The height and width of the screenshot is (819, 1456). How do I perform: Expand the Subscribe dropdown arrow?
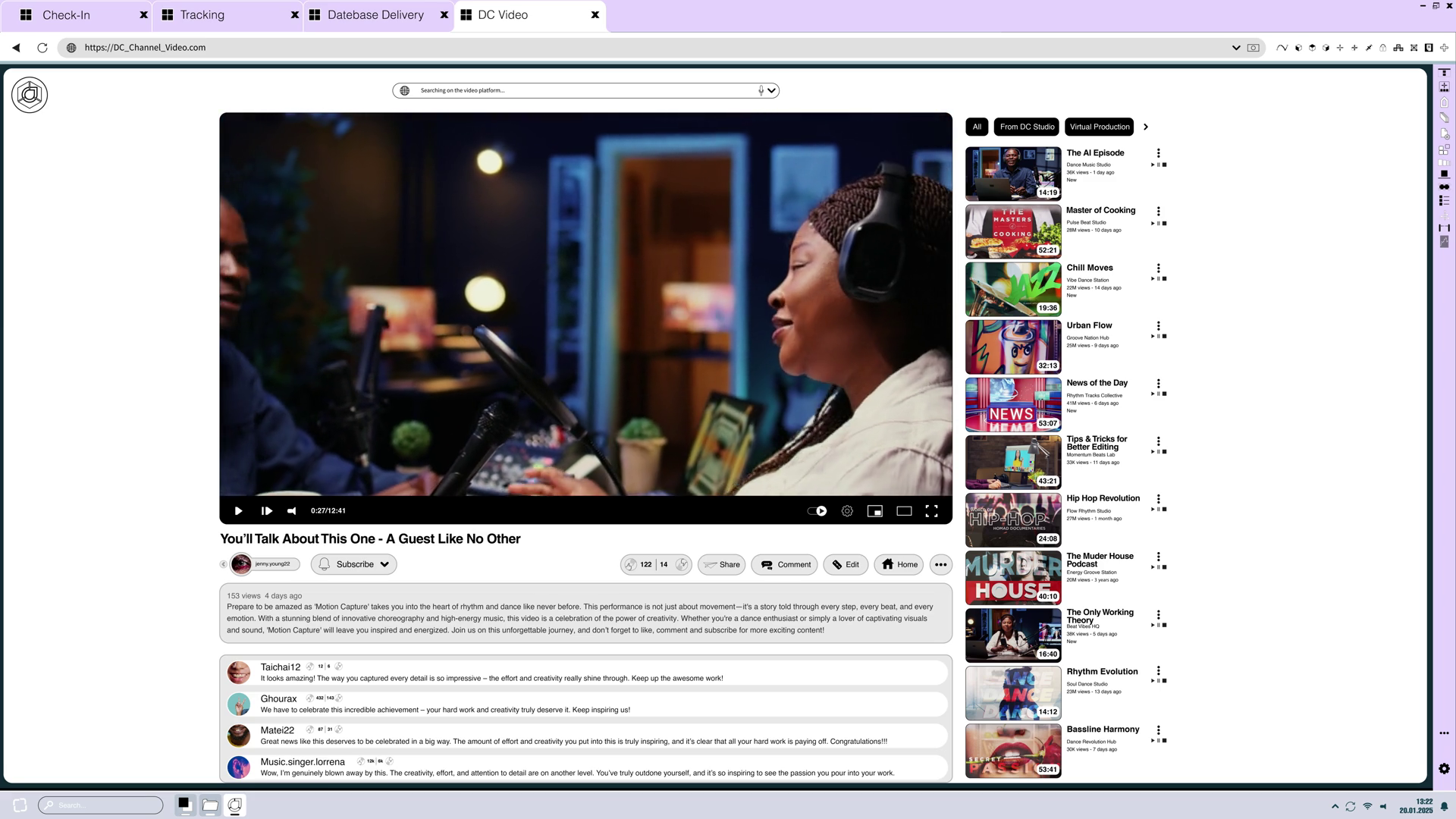click(x=384, y=564)
